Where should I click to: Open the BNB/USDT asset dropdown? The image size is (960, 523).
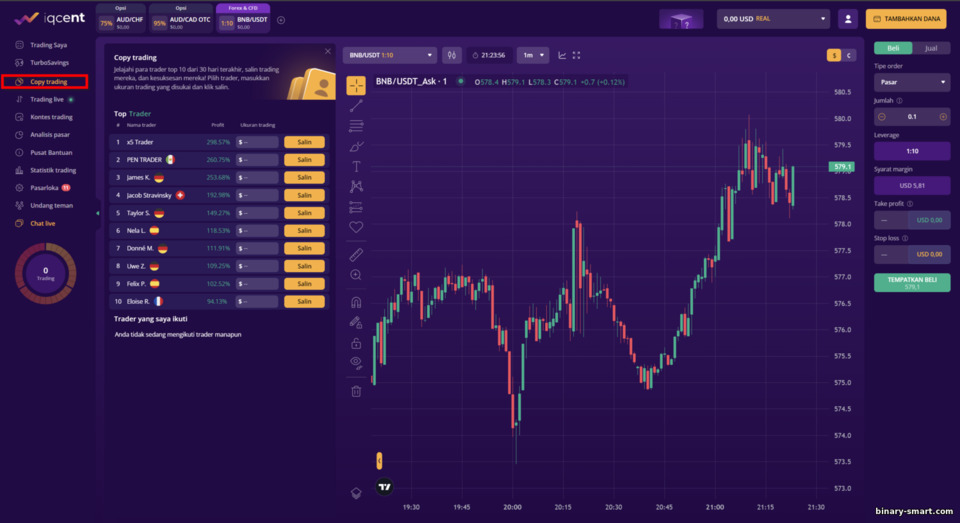[390, 55]
